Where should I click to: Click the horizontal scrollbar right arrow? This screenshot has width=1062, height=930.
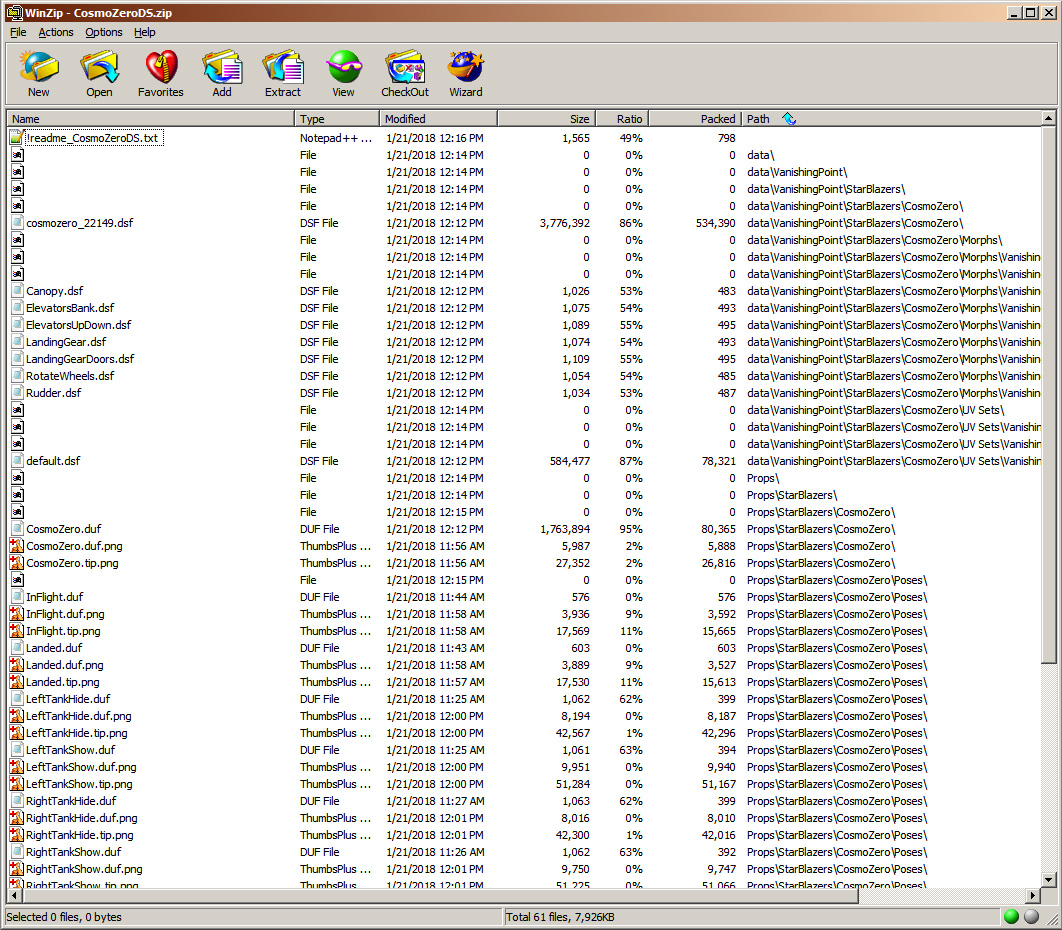[1034, 895]
